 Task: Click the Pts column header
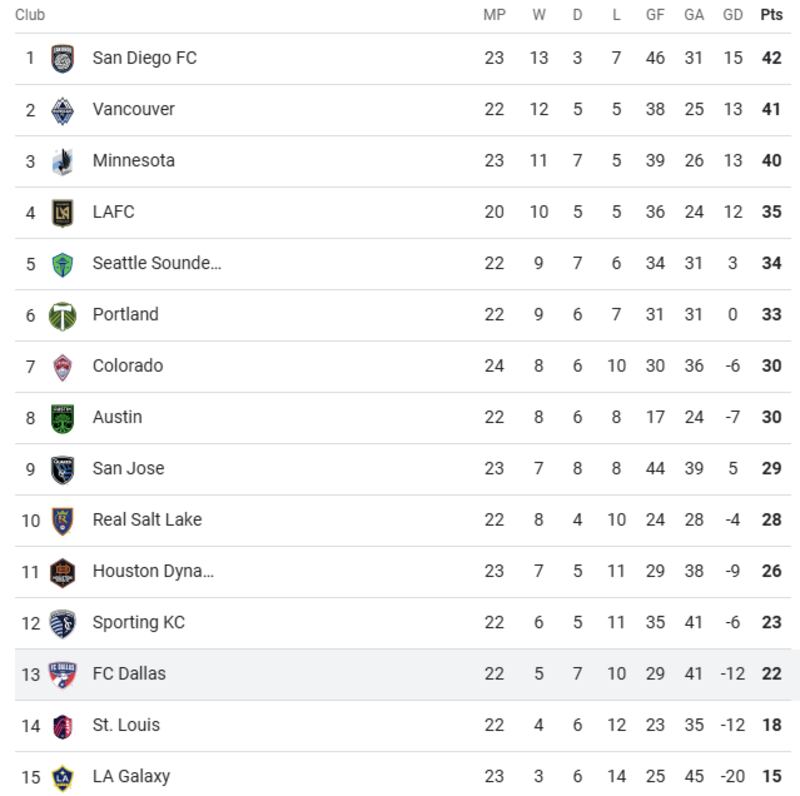coord(771,15)
